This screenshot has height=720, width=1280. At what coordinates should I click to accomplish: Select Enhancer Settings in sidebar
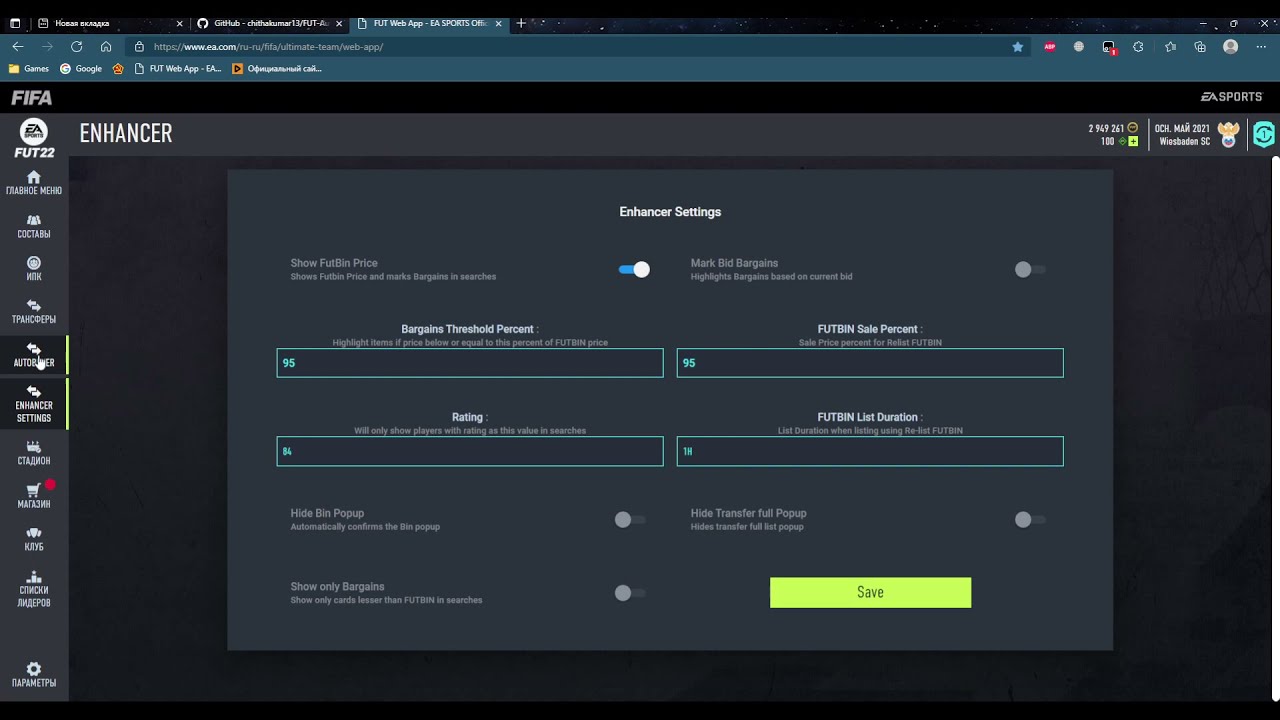(x=34, y=404)
